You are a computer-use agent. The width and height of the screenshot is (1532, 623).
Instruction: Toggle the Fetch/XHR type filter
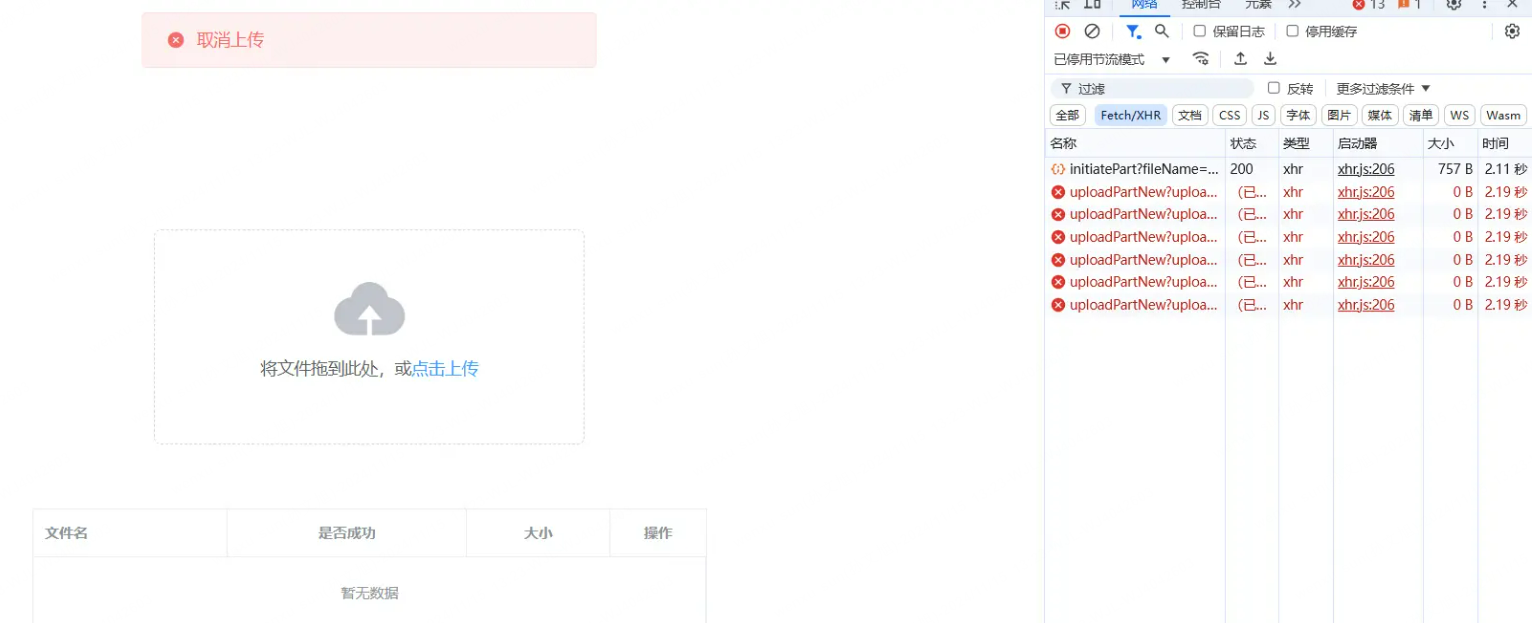coord(1131,115)
